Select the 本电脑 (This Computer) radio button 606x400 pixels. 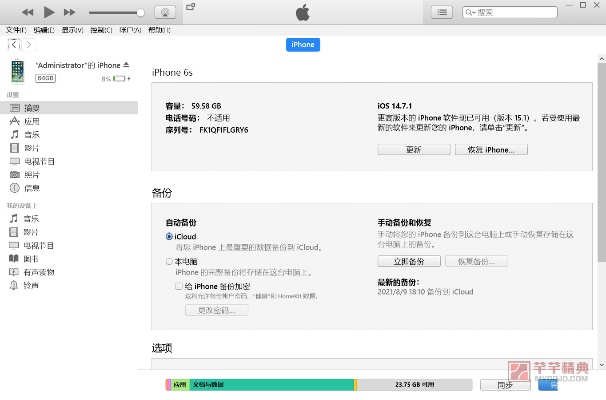click(169, 261)
